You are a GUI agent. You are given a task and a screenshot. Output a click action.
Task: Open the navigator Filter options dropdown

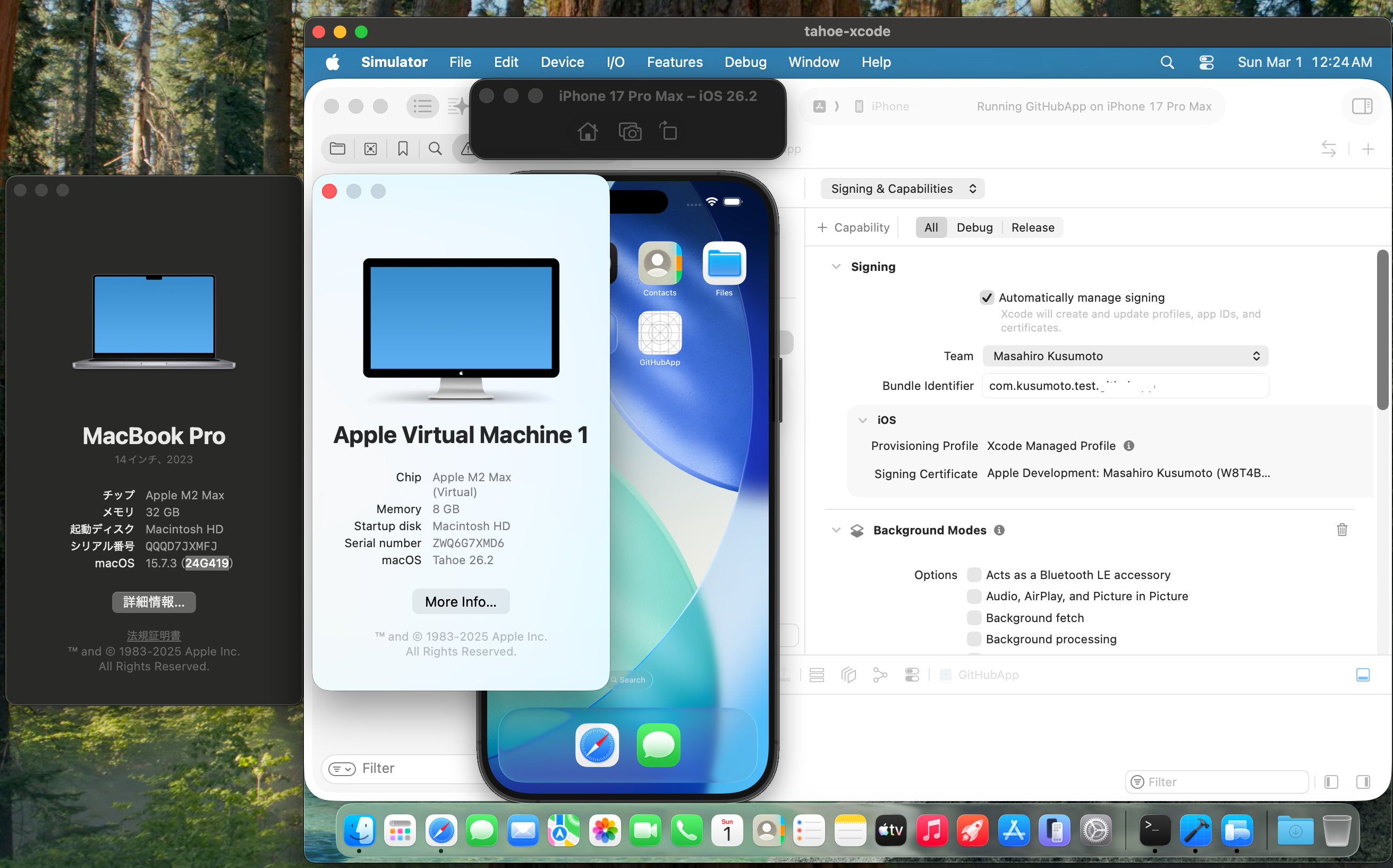[x=342, y=769]
